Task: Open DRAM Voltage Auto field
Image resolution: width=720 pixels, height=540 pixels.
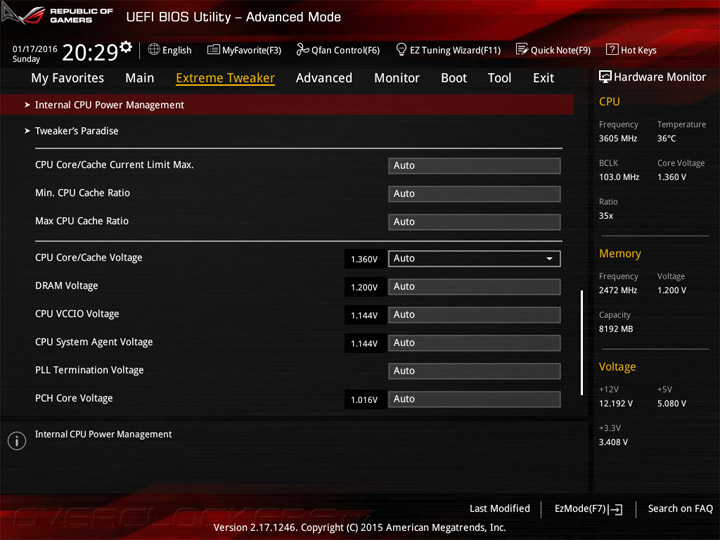Action: click(x=474, y=287)
